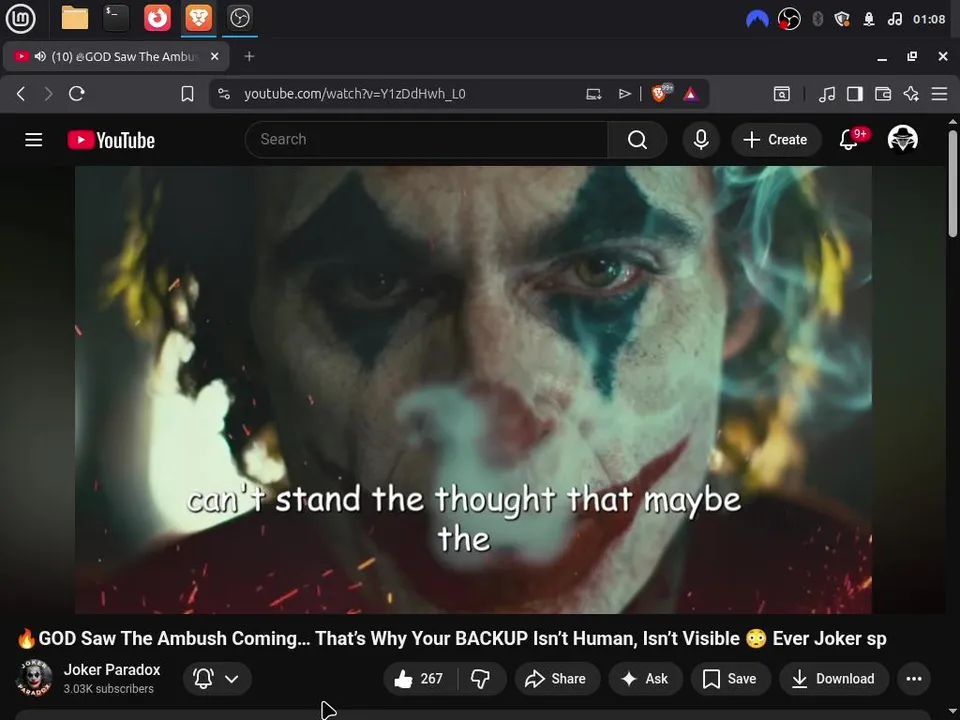Screen dimensions: 960x720
Task: Open the Joker Paradox channel avatar
Action: pyautogui.click(x=34, y=678)
